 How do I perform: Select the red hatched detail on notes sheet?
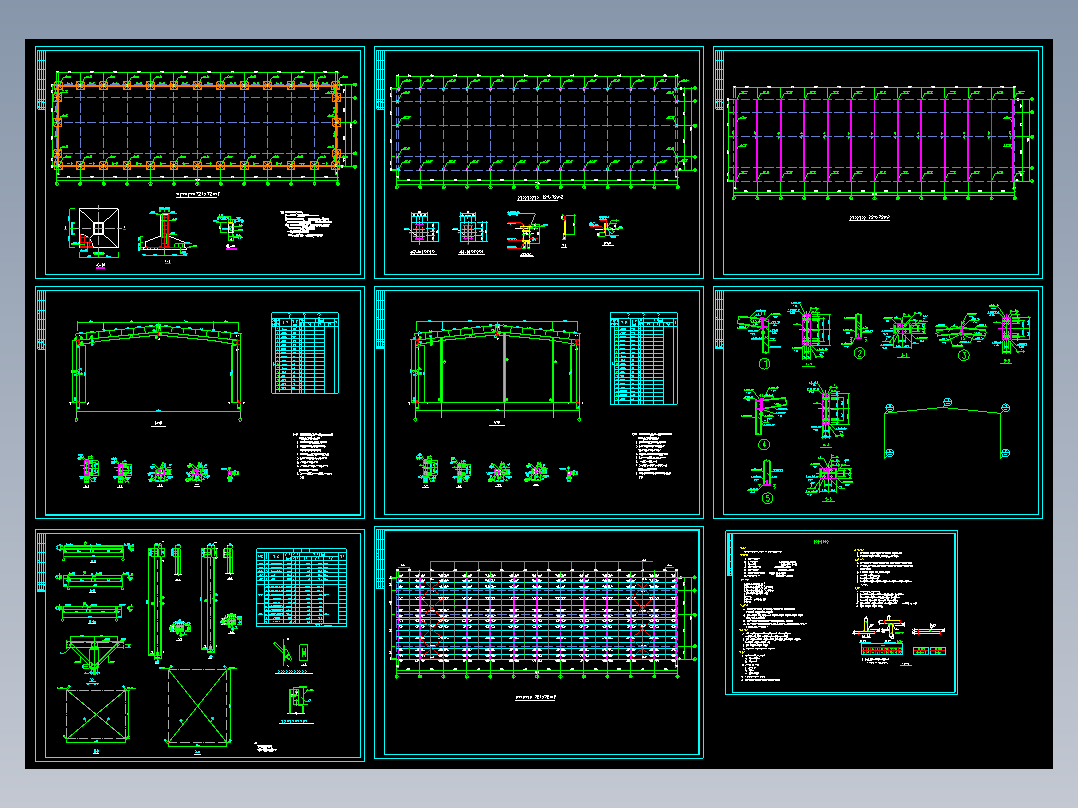881,650
